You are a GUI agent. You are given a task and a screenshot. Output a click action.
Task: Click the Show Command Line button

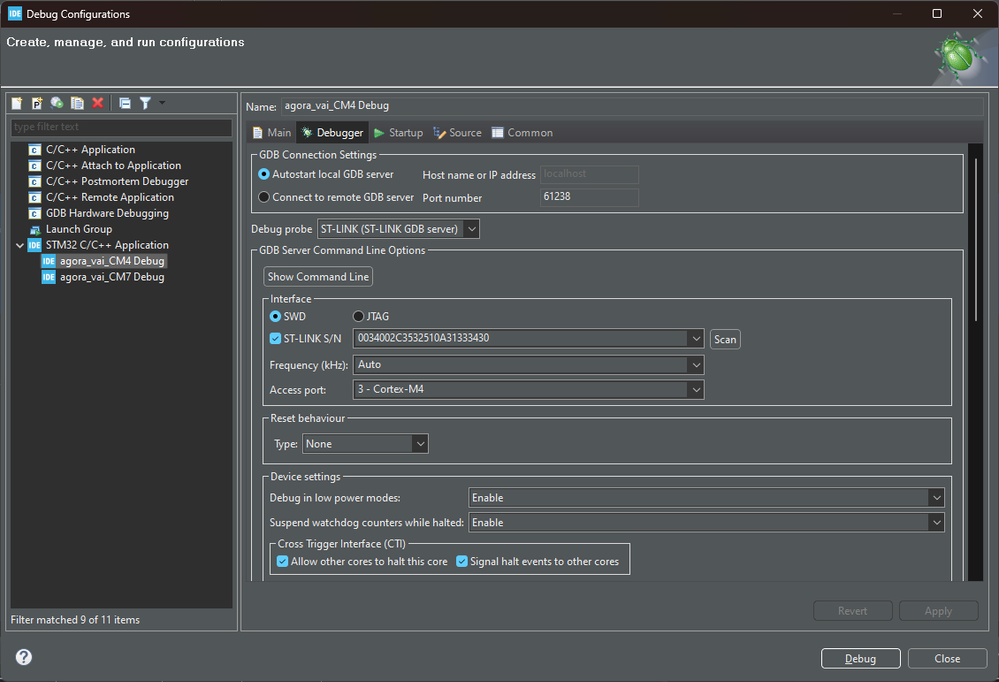(317, 276)
